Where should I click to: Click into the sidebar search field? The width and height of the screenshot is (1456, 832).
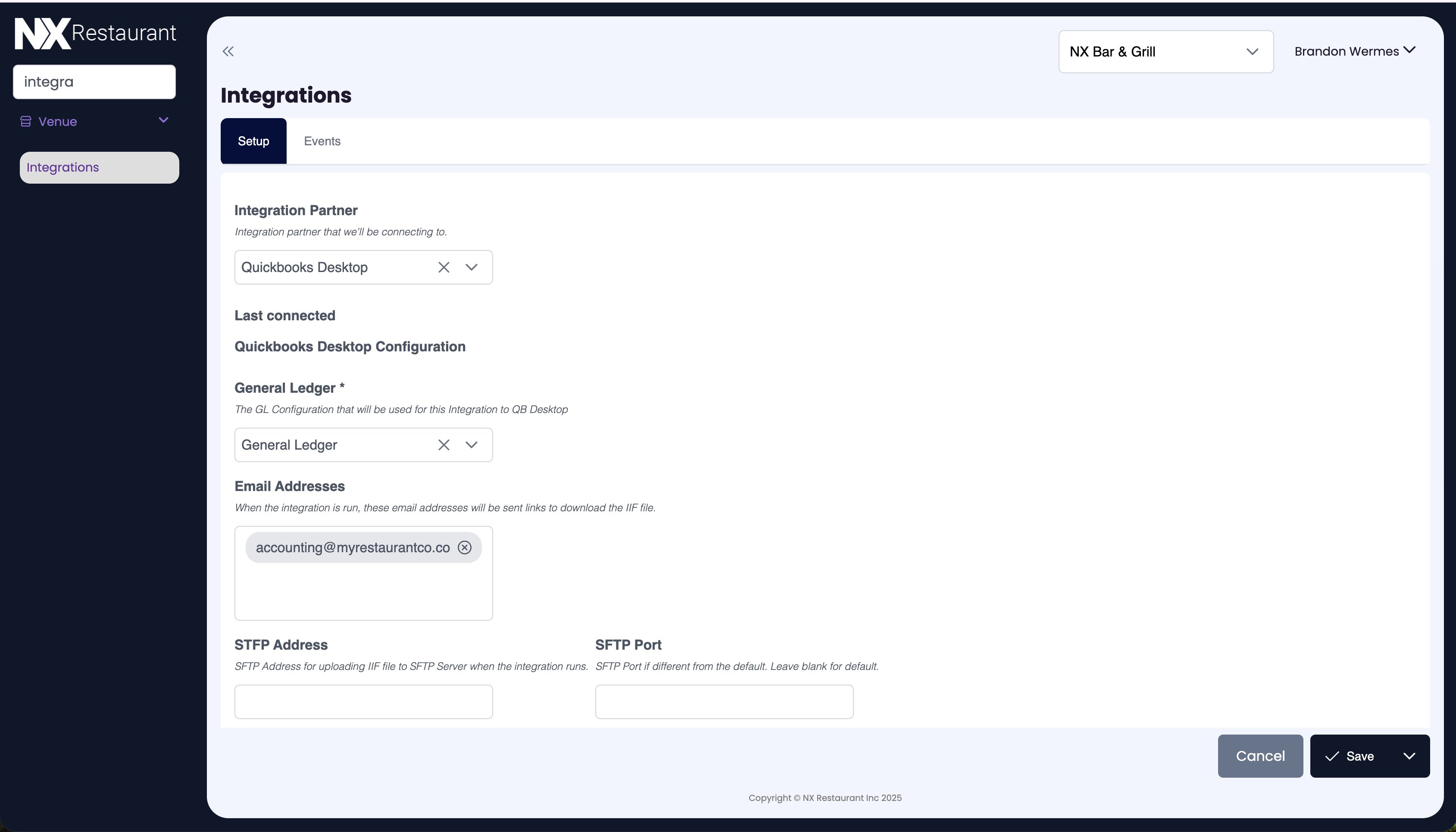pos(94,82)
